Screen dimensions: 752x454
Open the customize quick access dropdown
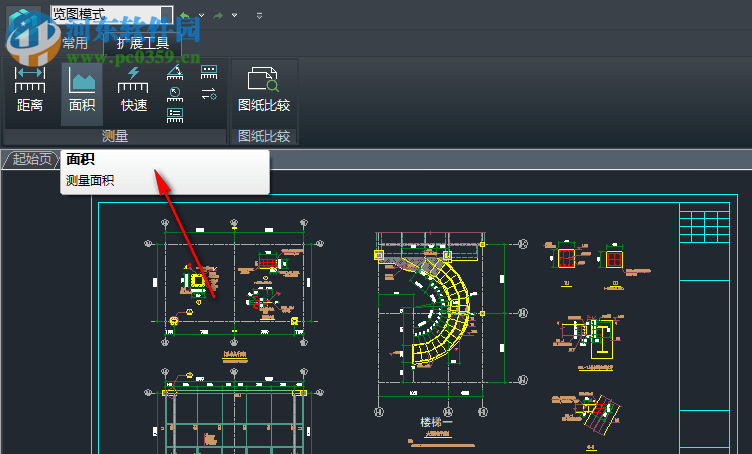(259, 16)
